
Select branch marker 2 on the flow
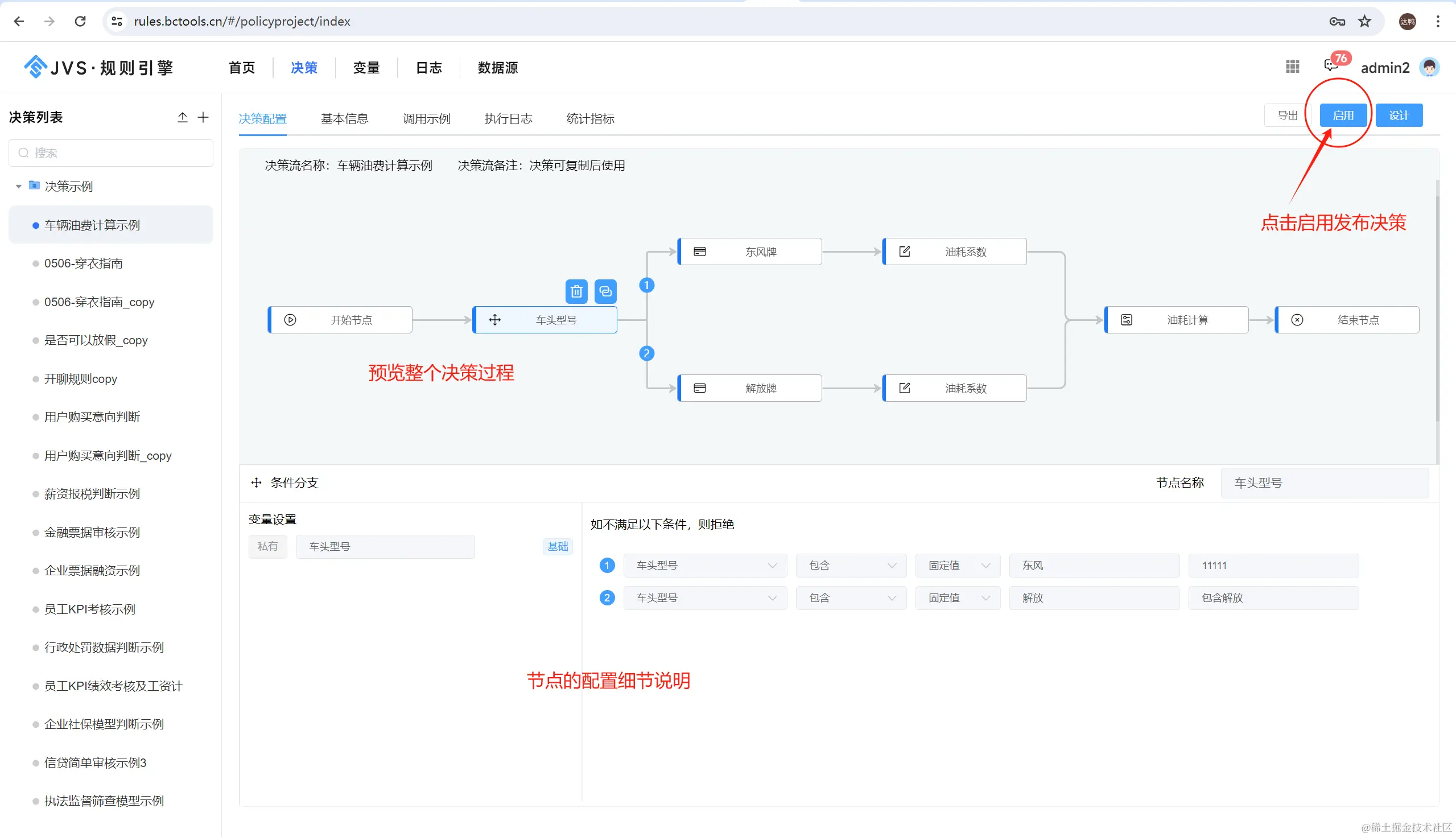tap(646, 353)
